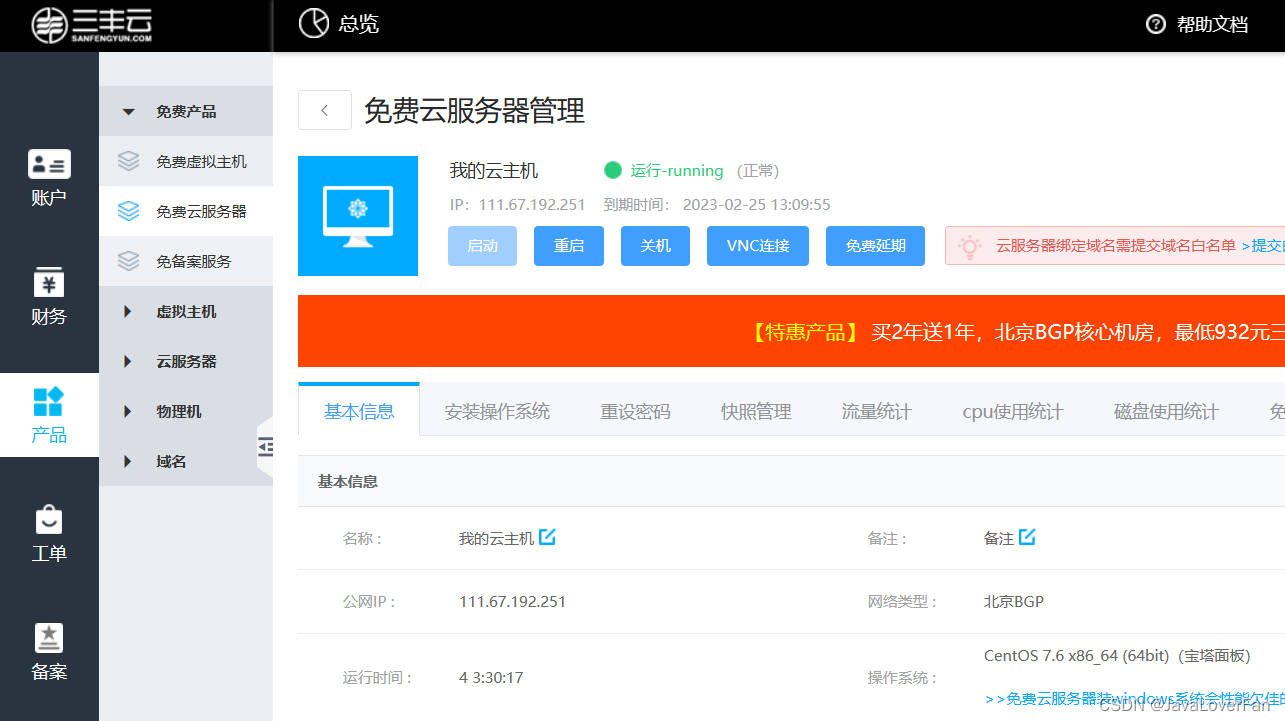
Task: Click the stack icon beside 免费虚拟主机
Action: click(128, 161)
